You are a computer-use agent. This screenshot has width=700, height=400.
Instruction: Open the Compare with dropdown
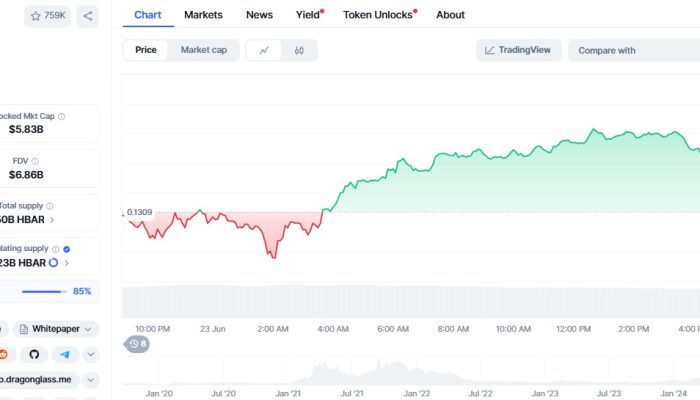tap(632, 50)
